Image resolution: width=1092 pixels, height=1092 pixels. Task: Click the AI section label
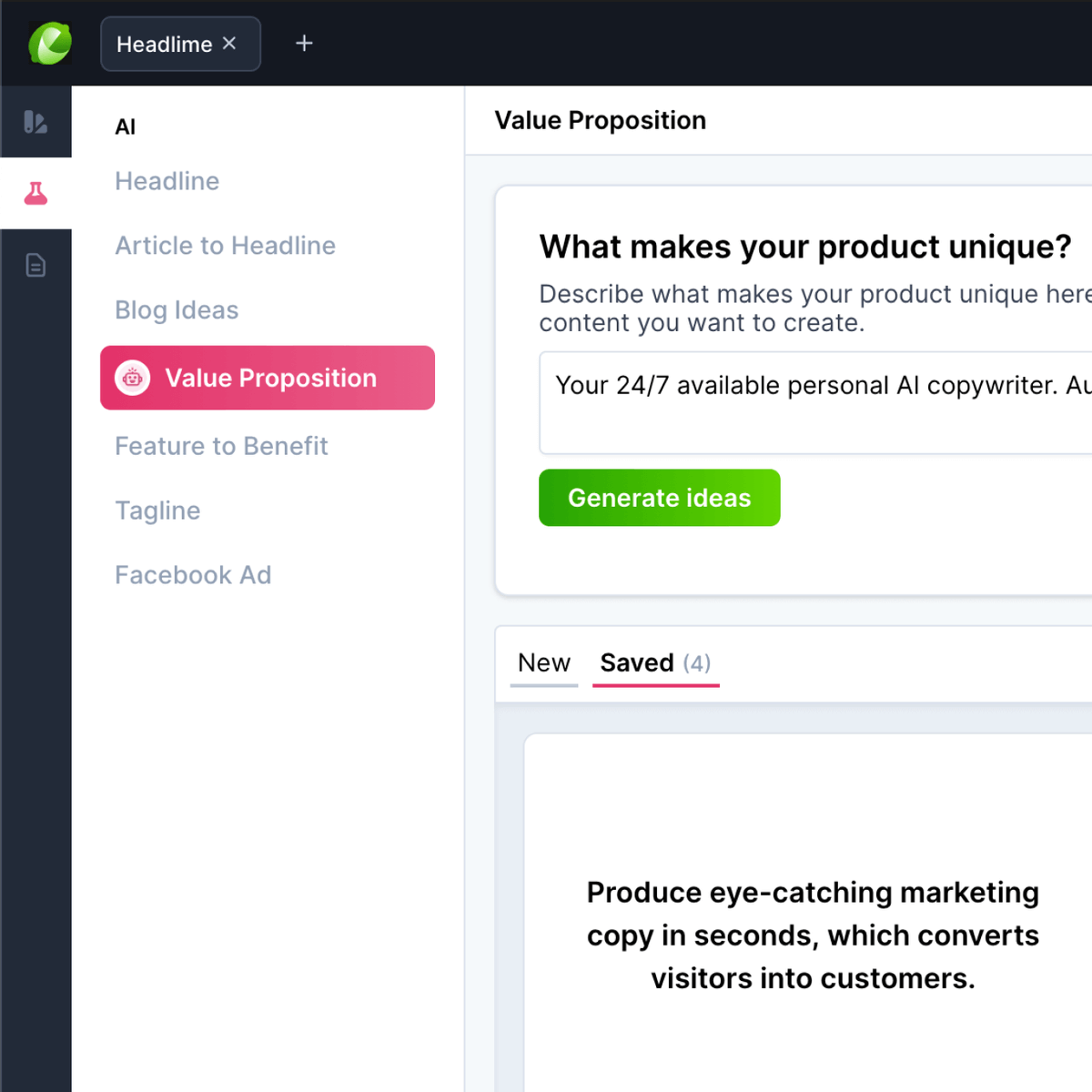(126, 127)
